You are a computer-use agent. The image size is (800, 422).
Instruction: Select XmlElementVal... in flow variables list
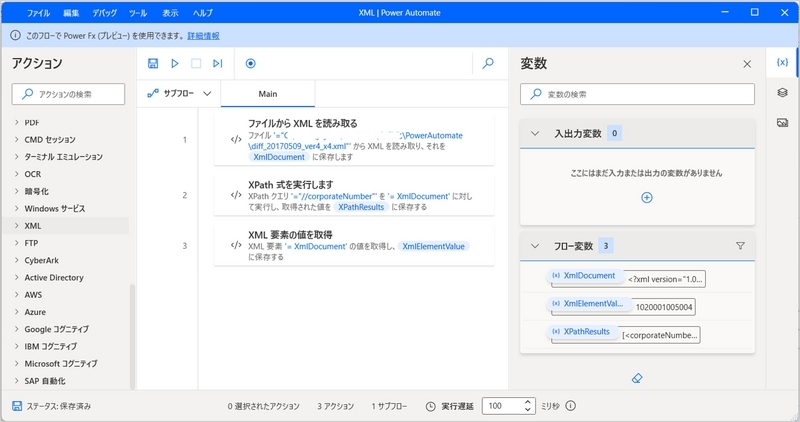coord(588,304)
